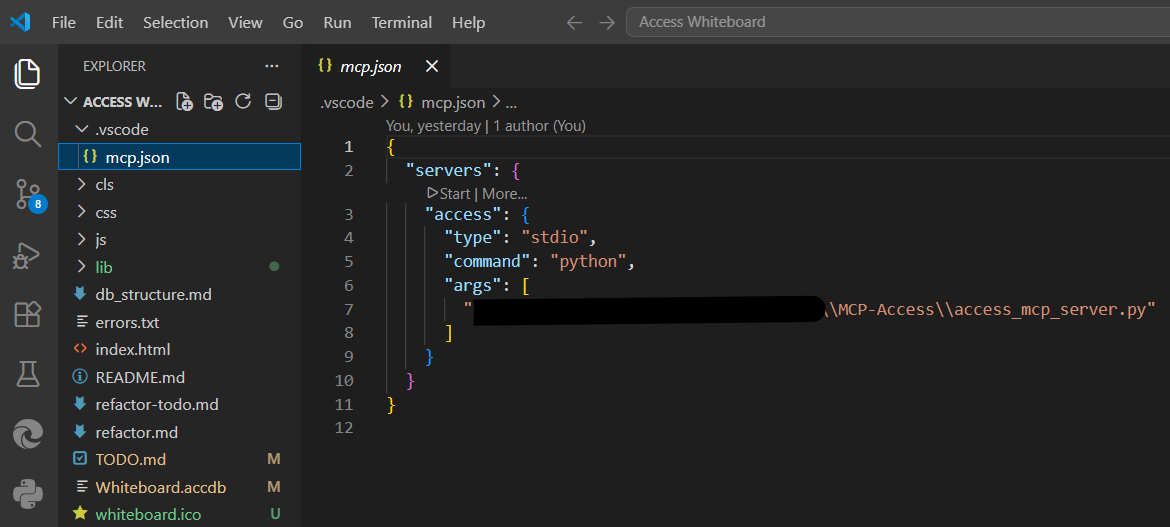Open Source Control with 8 changes

point(28,194)
